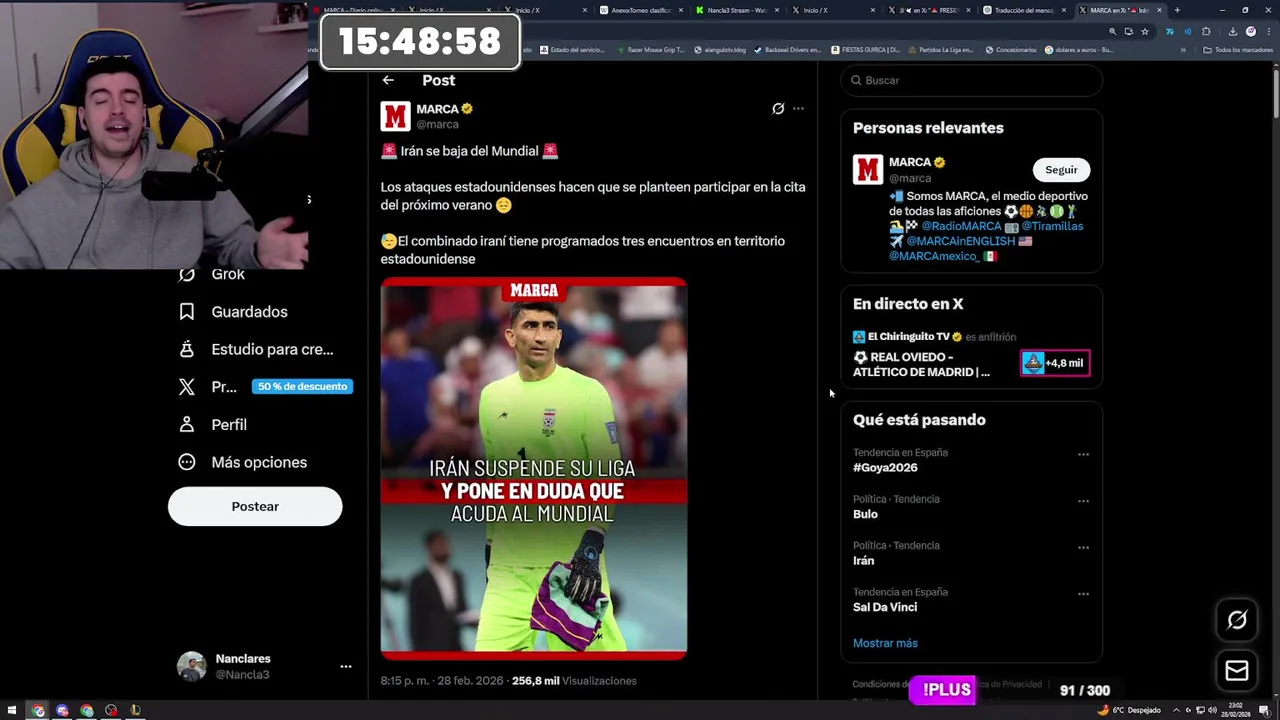Open Nanclares account switcher dots
The width and height of the screenshot is (1280, 720).
point(345,666)
